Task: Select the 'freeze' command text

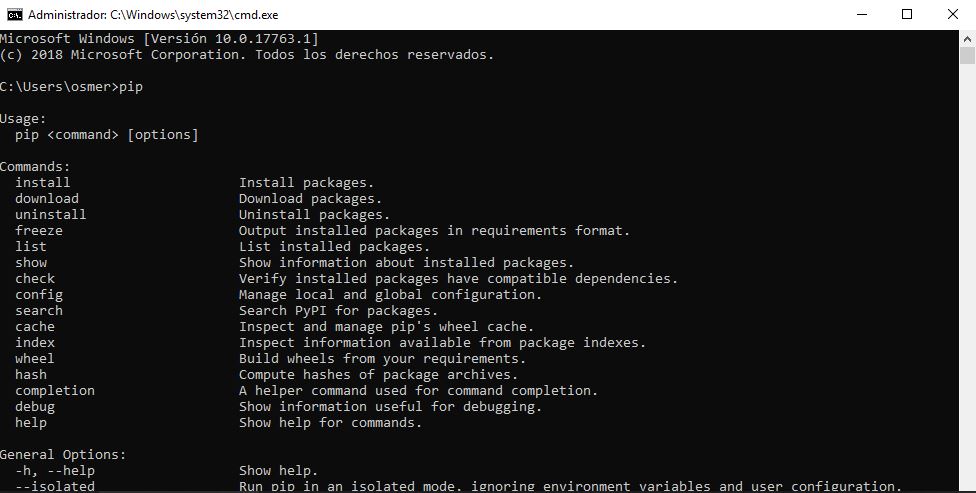Action: pyautogui.click(x=39, y=230)
